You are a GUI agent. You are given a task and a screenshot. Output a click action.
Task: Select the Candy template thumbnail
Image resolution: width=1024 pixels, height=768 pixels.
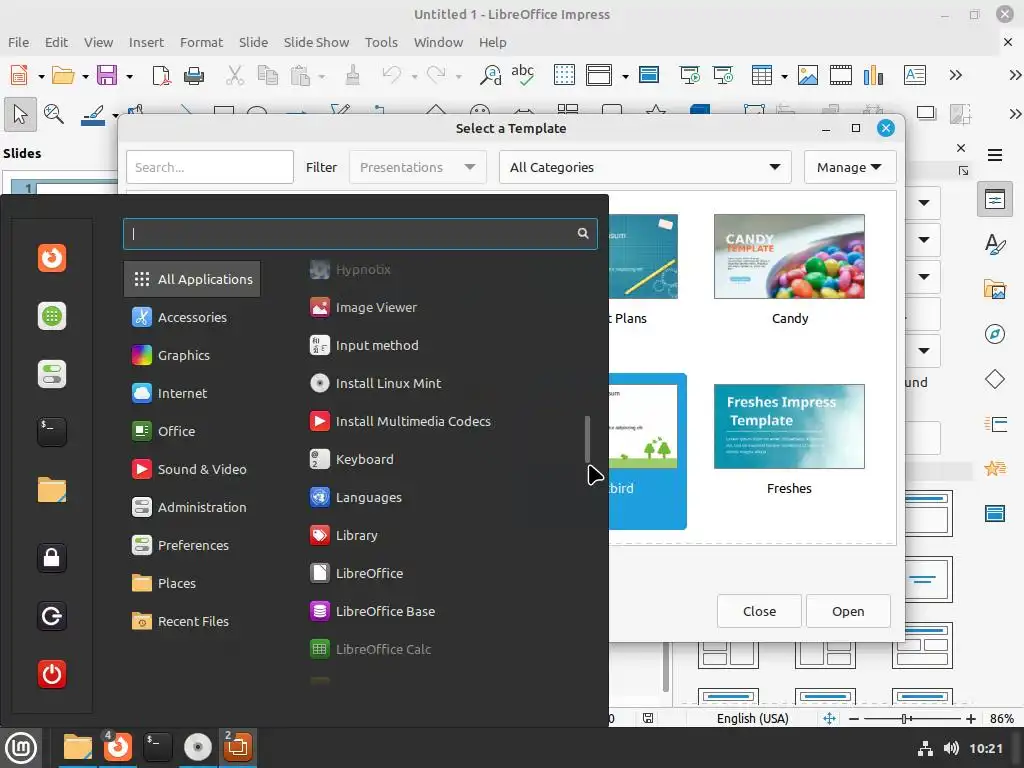(789, 257)
